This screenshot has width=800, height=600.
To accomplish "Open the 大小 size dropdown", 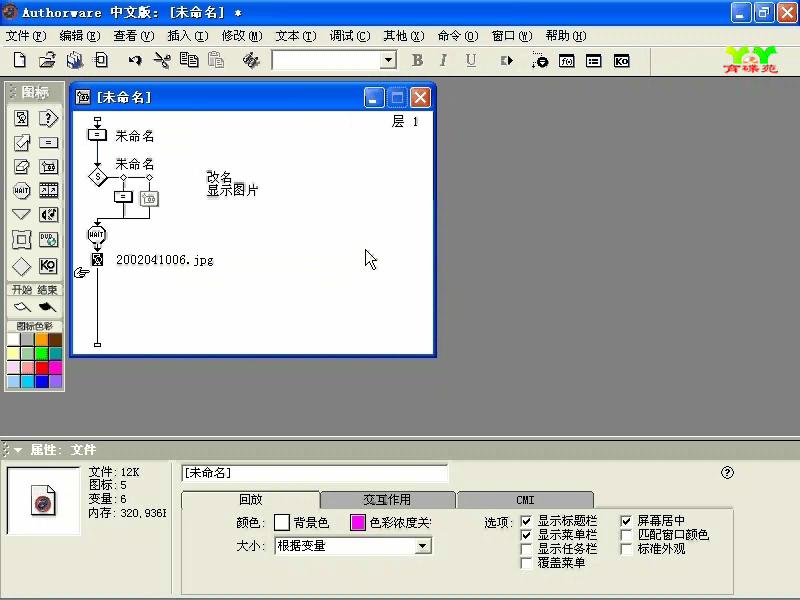I will coord(422,546).
